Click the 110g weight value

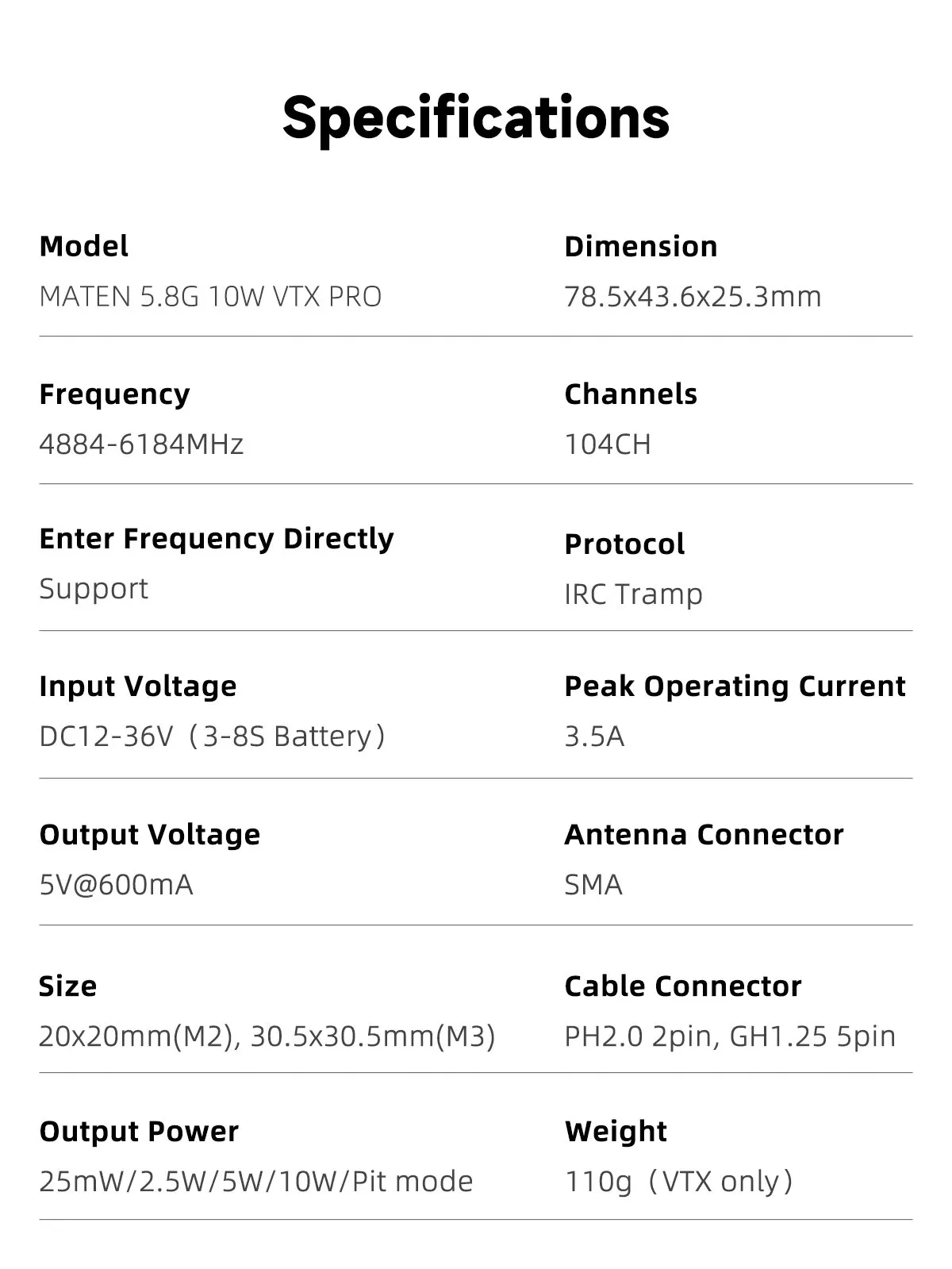(598, 1182)
